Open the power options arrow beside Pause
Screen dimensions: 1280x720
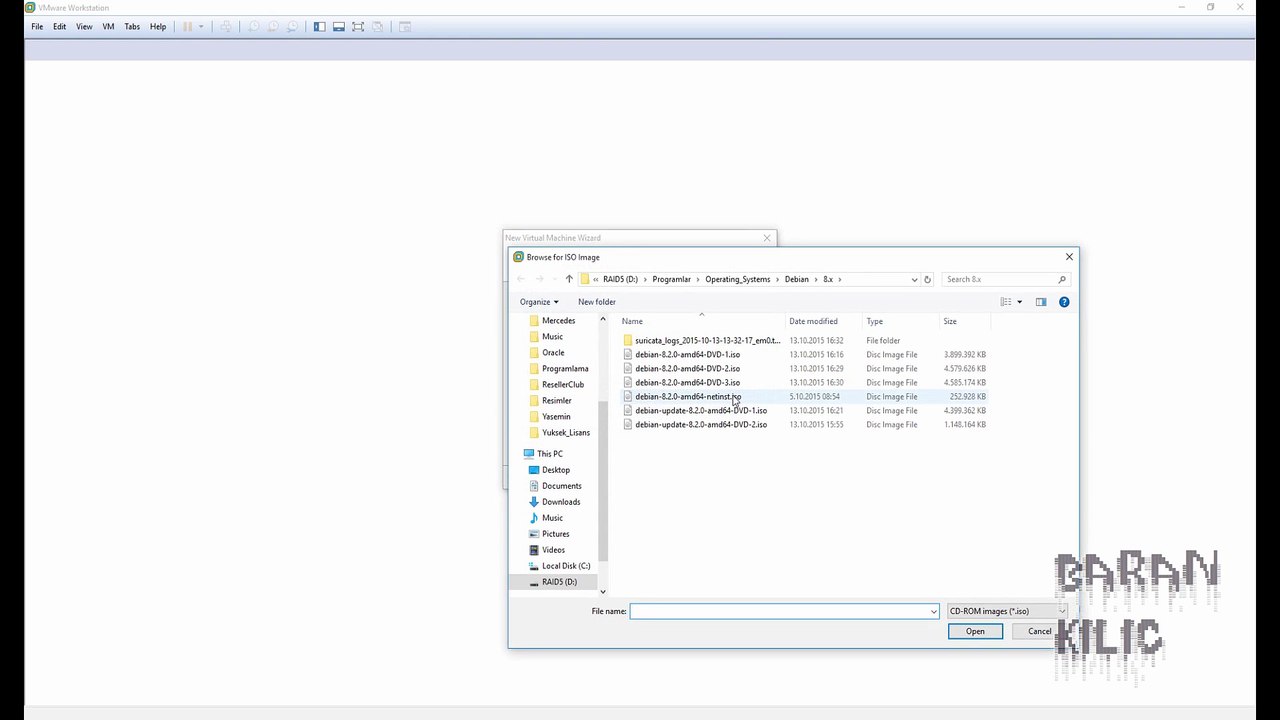tap(201, 27)
